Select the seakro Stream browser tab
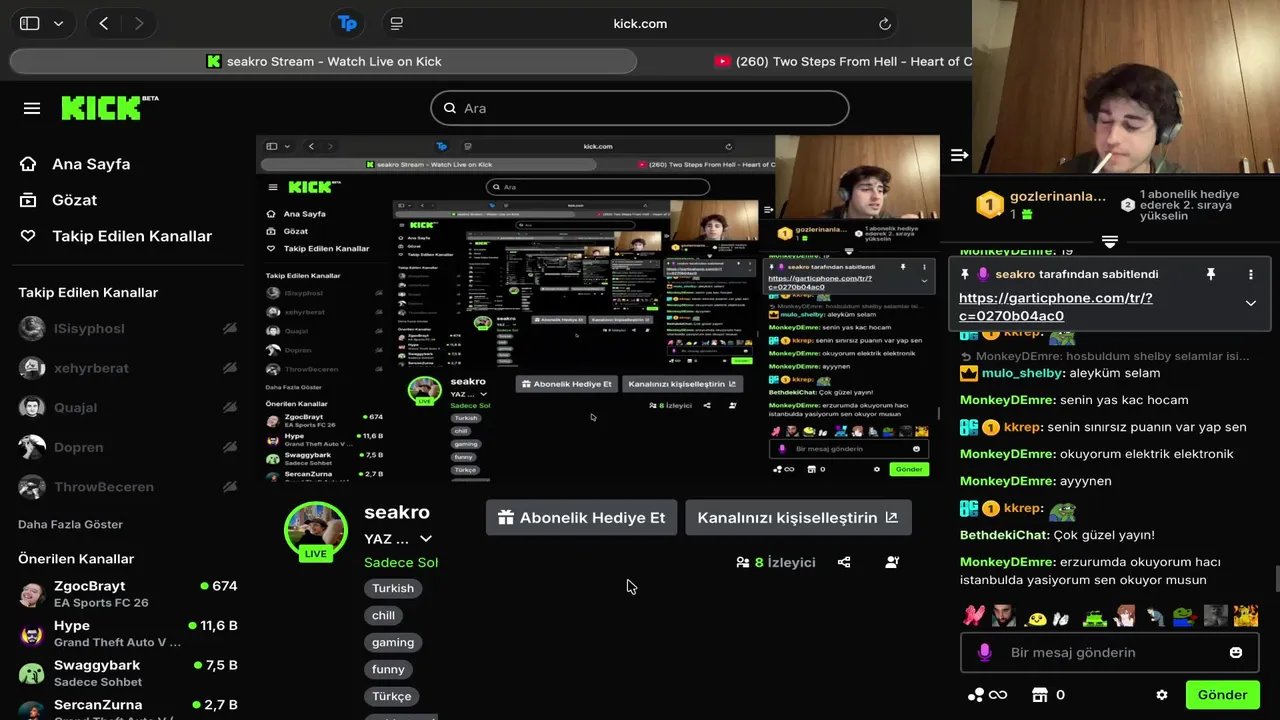1280x720 pixels. [323, 61]
